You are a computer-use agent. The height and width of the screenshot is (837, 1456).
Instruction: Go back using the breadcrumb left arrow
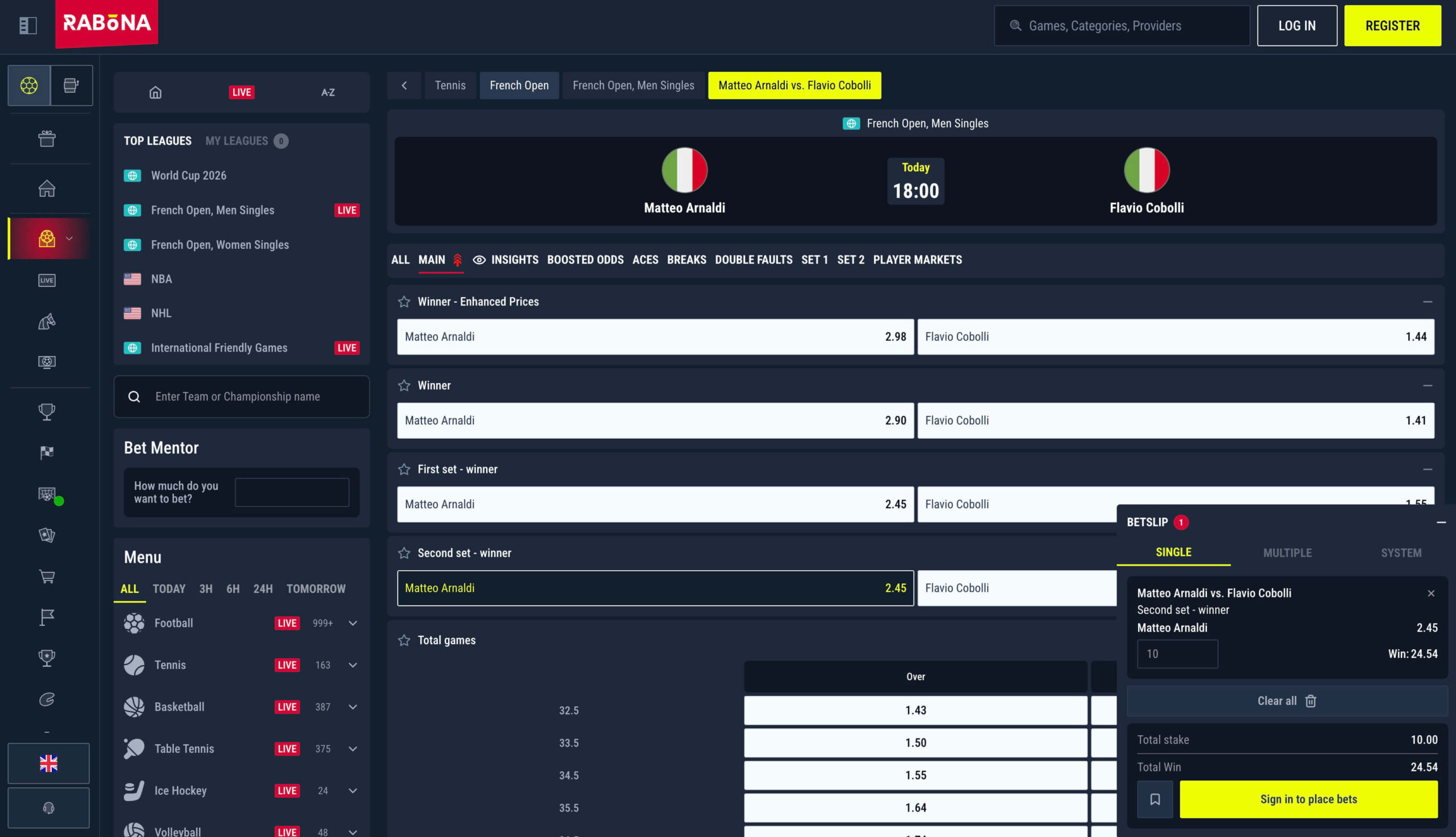point(404,86)
